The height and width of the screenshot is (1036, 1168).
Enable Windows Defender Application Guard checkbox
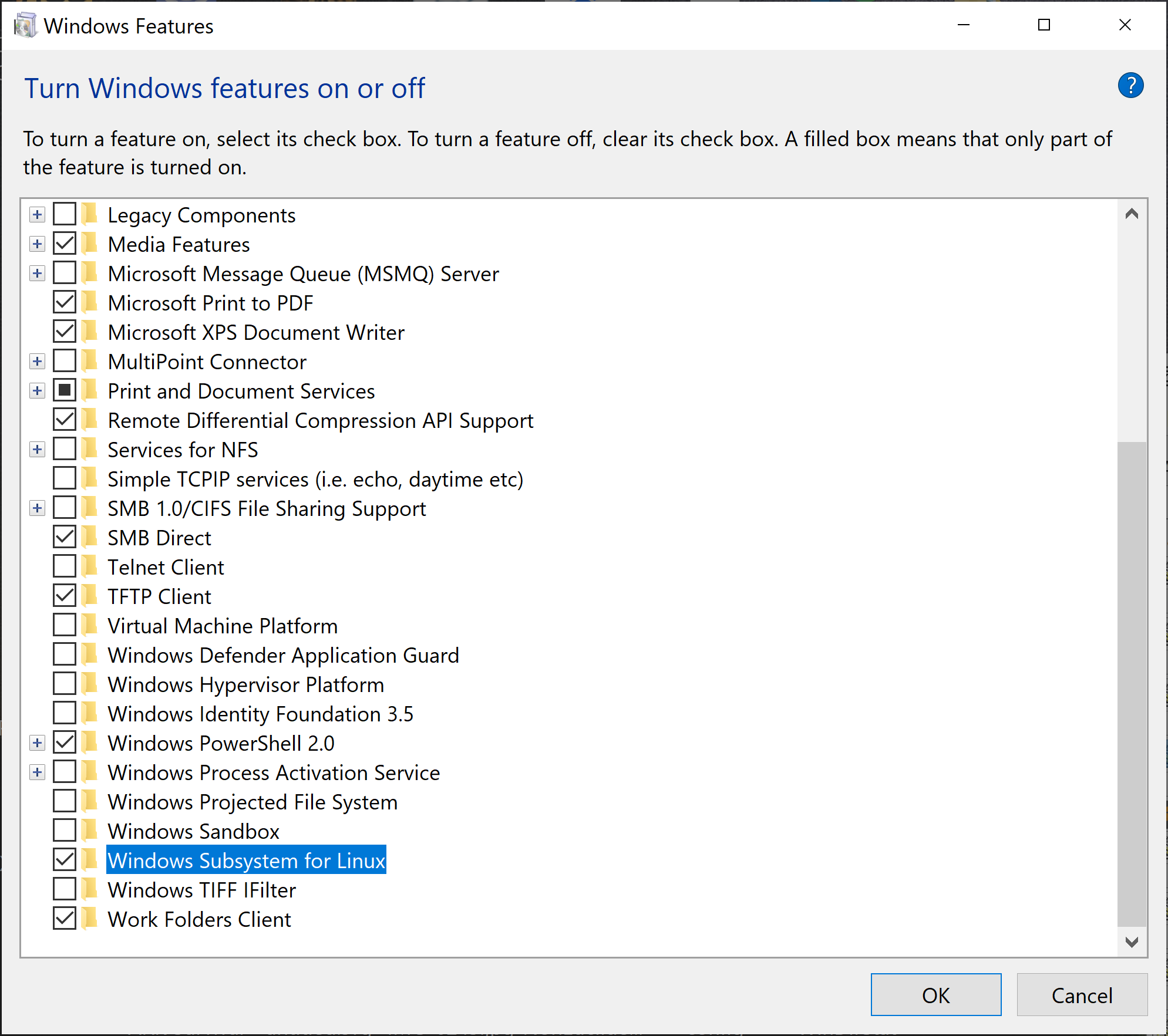point(65,654)
